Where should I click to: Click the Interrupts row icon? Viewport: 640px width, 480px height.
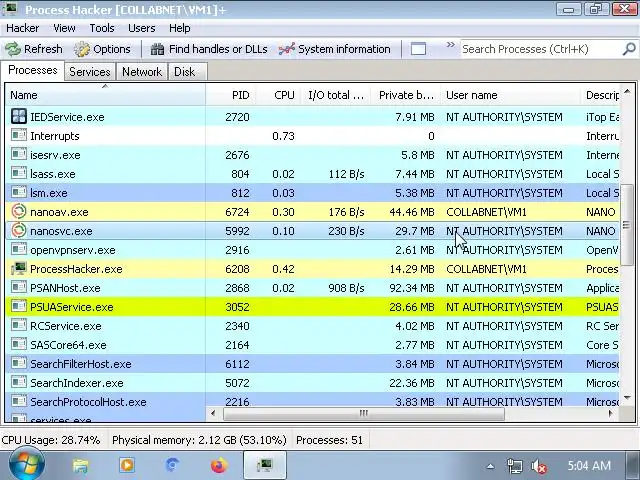19,136
